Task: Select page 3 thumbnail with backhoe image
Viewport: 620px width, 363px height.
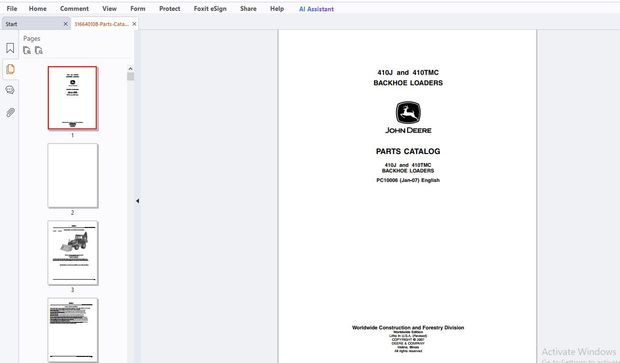Action: [72, 253]
